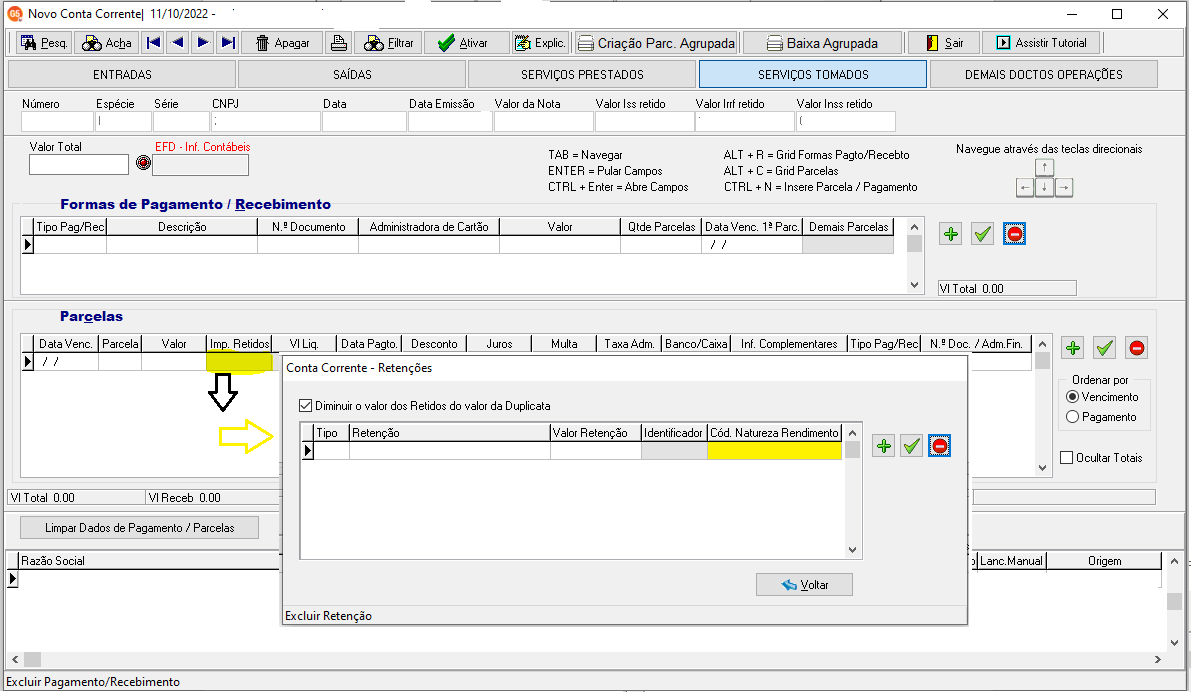Click Valor Retenção column header

[596, 433]
